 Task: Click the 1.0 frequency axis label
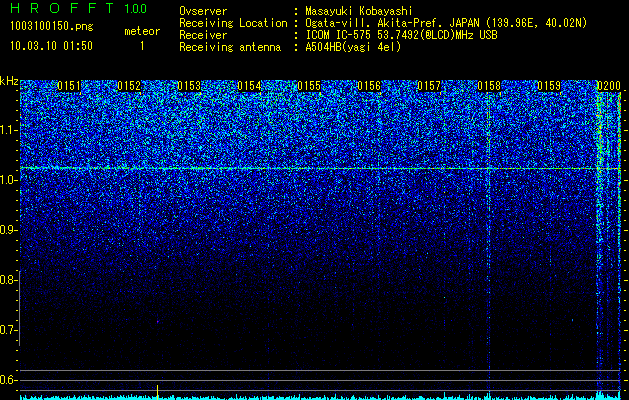[8, 180]
